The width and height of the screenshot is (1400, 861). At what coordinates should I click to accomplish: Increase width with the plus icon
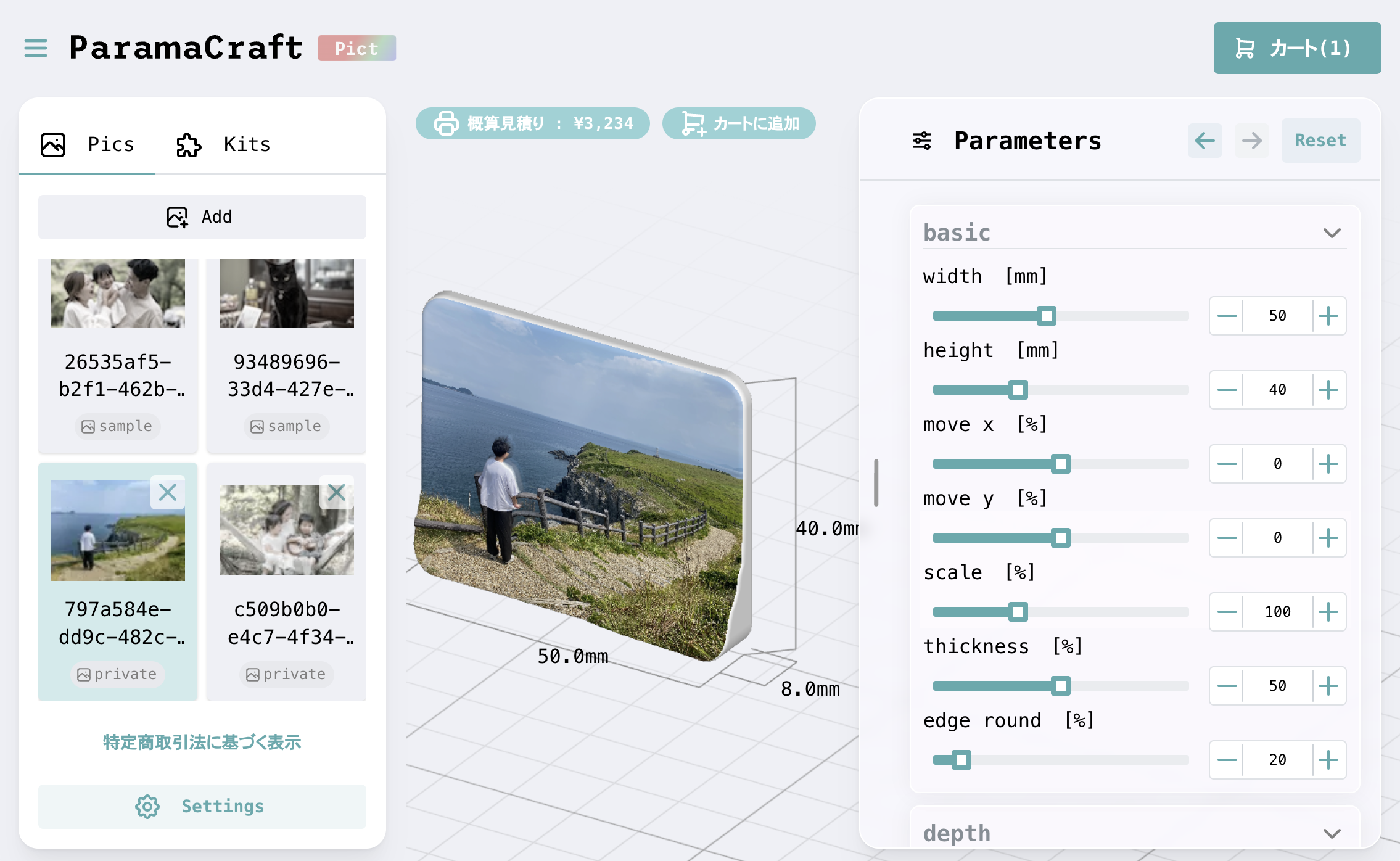[1328, 316]
